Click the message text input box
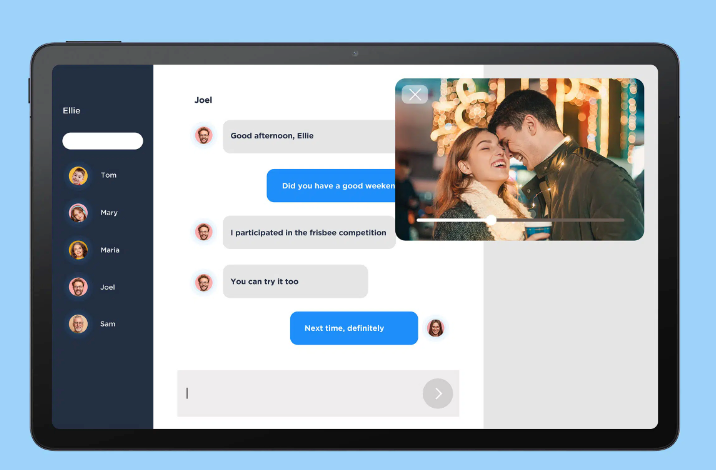 tap(298, 393)
